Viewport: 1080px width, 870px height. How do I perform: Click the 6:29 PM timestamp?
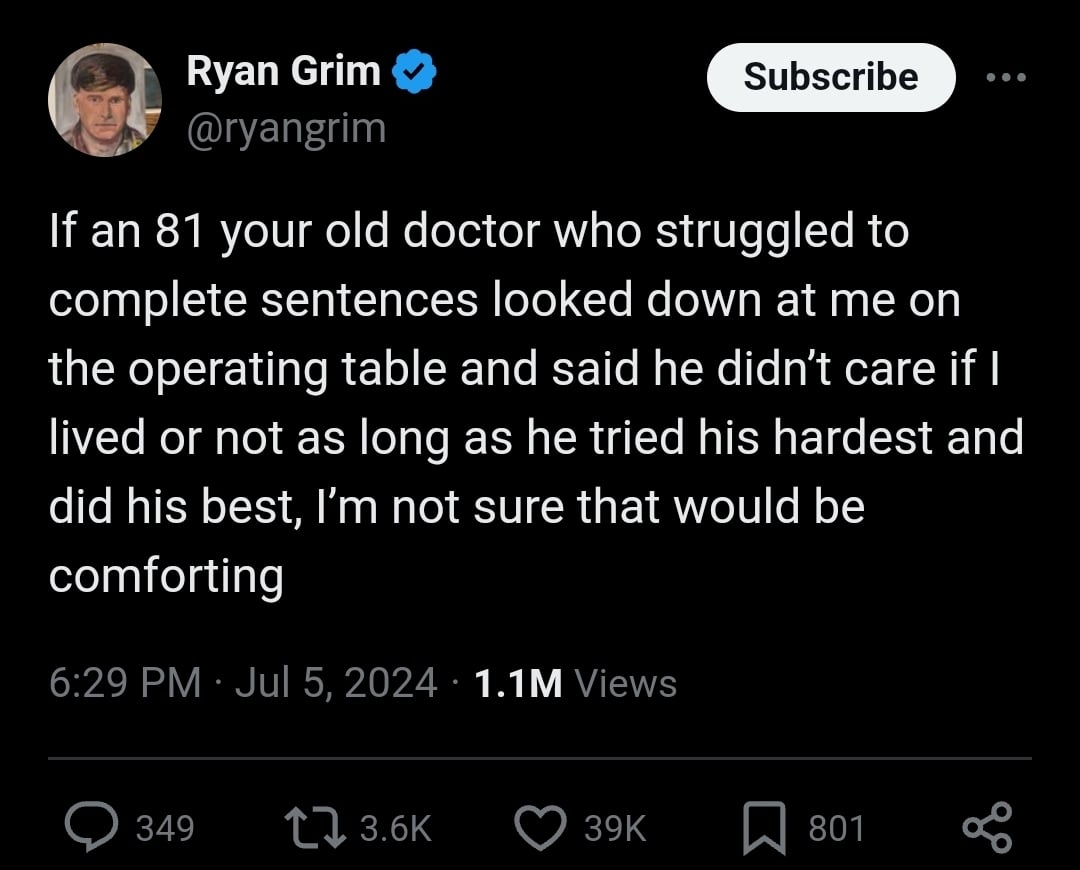[x=124, y=684]
